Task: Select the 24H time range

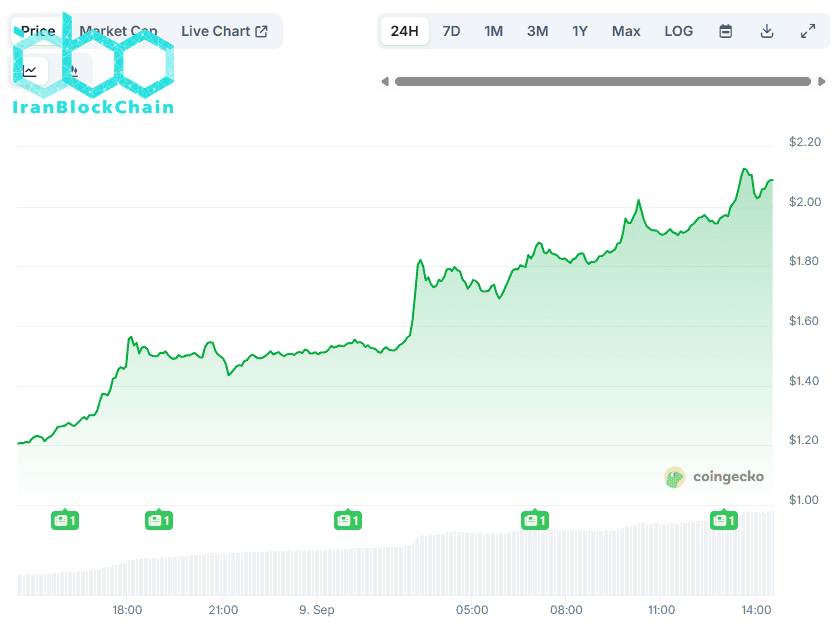Action: [x=404, y=31]
